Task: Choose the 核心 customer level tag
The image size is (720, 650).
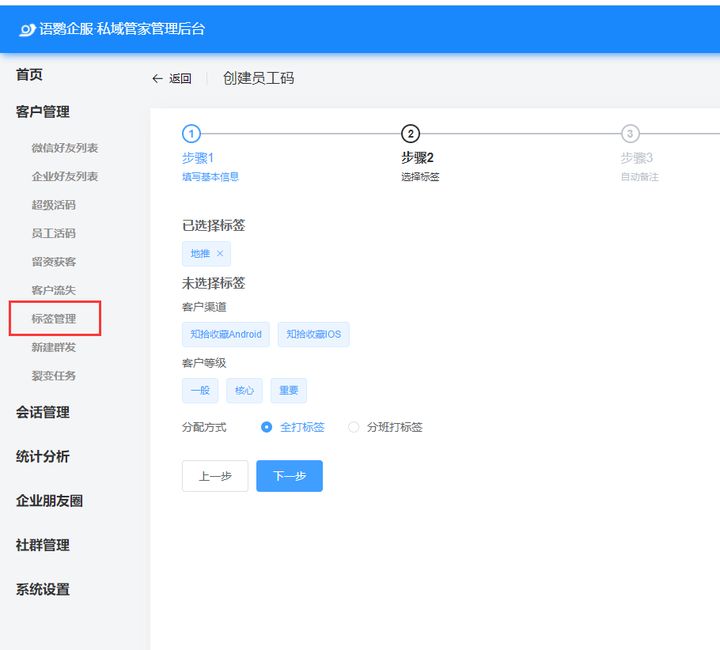Action: (244, 390)
